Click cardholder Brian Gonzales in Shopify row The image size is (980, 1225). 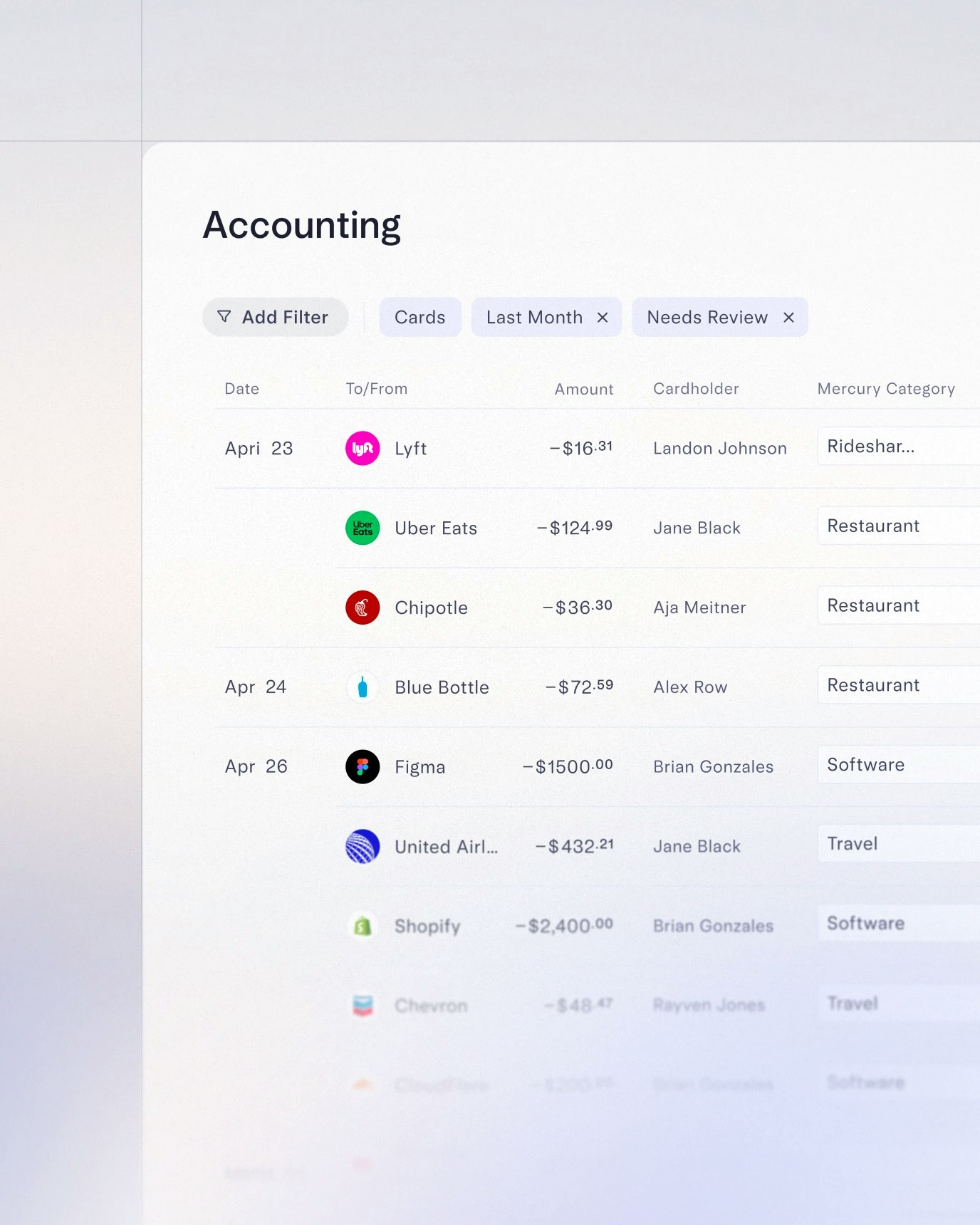[713, 926]
